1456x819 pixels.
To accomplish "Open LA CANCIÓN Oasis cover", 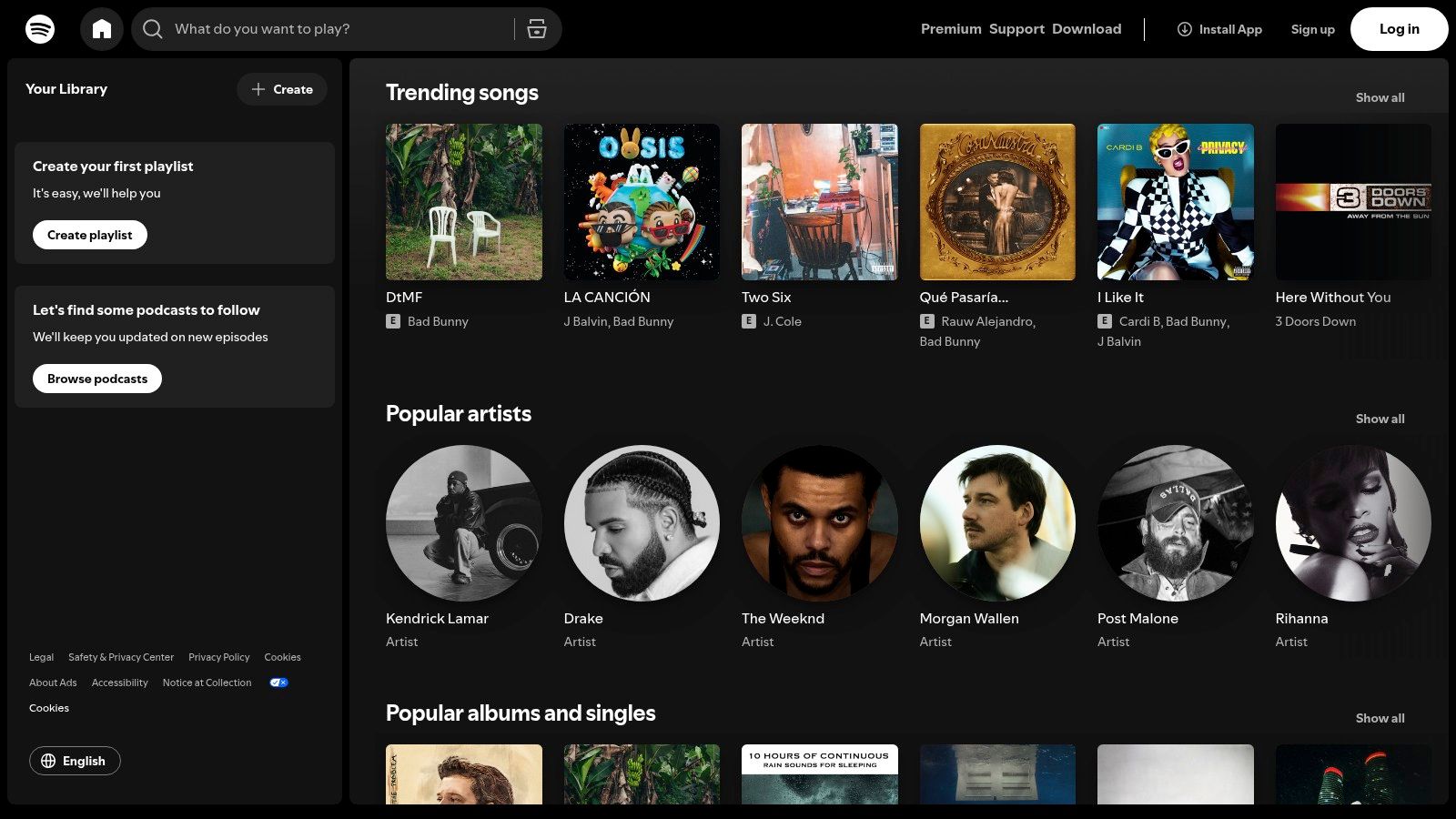I will pos(642,202).
